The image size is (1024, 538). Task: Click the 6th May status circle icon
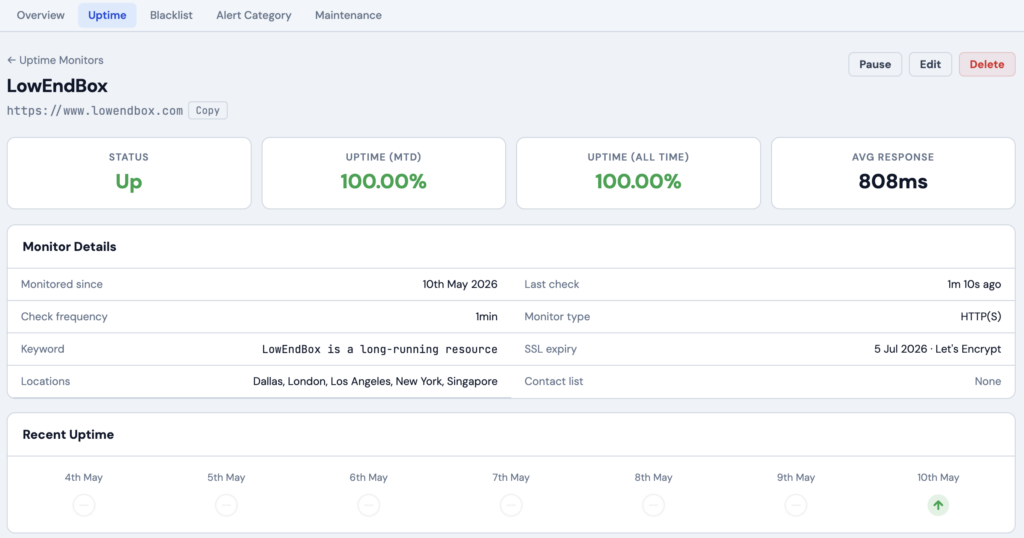pos(368,505)
